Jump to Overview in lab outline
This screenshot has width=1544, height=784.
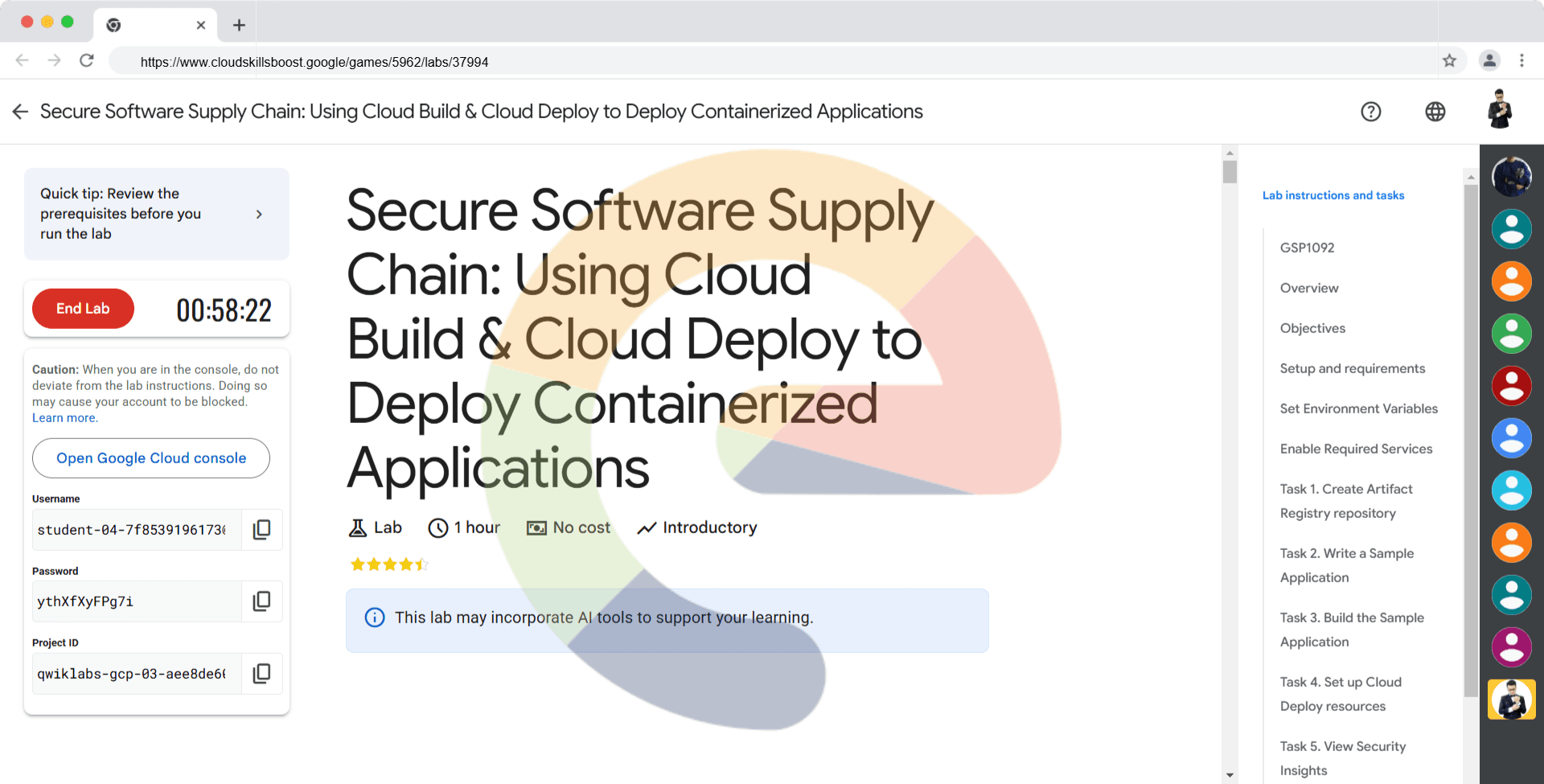pyautogui.click(x=1308, y=288)
